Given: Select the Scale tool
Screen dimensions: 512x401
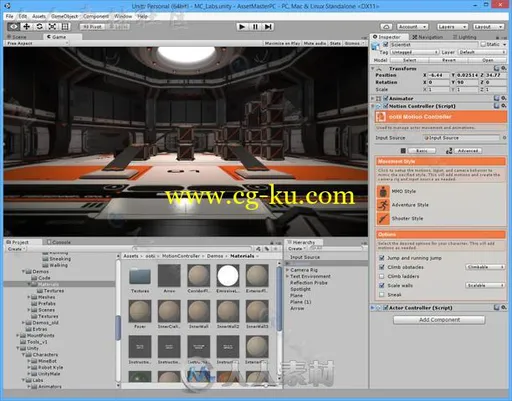Looking at the screenshot, I should pyautogui.click(x=52, y=27).
